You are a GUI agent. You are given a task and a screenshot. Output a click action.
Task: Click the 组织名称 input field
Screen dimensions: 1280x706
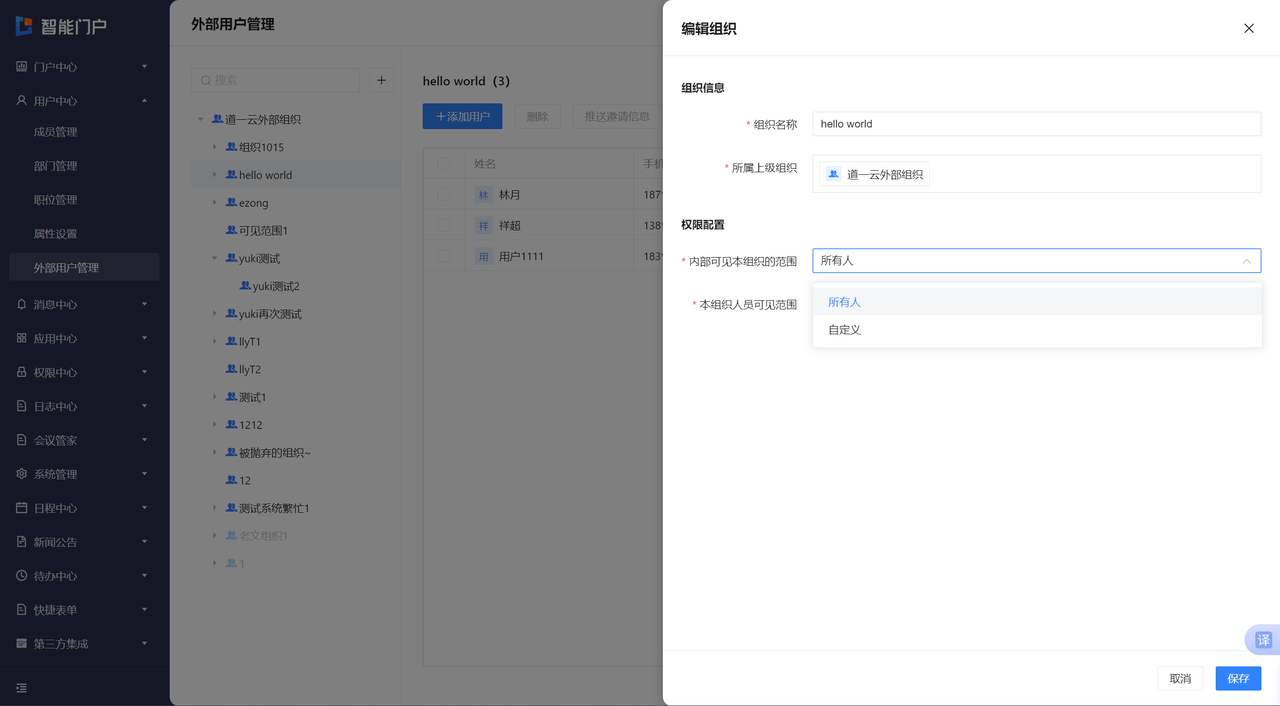[1036, 124]
